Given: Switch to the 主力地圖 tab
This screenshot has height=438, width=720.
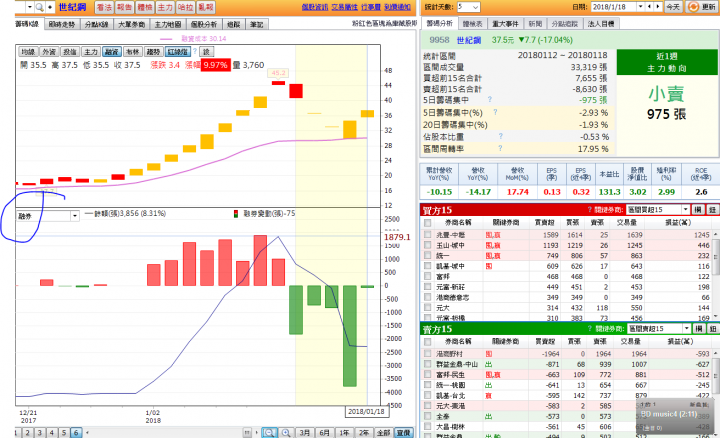Looking at the screenshot, I should (168, 24).
